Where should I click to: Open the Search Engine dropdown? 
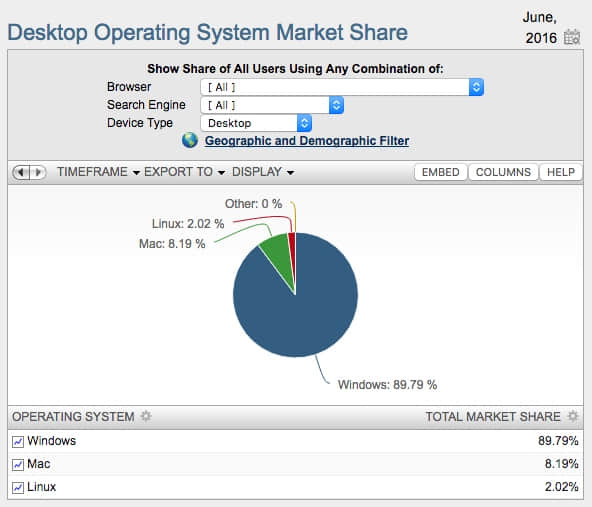(272, 105)
